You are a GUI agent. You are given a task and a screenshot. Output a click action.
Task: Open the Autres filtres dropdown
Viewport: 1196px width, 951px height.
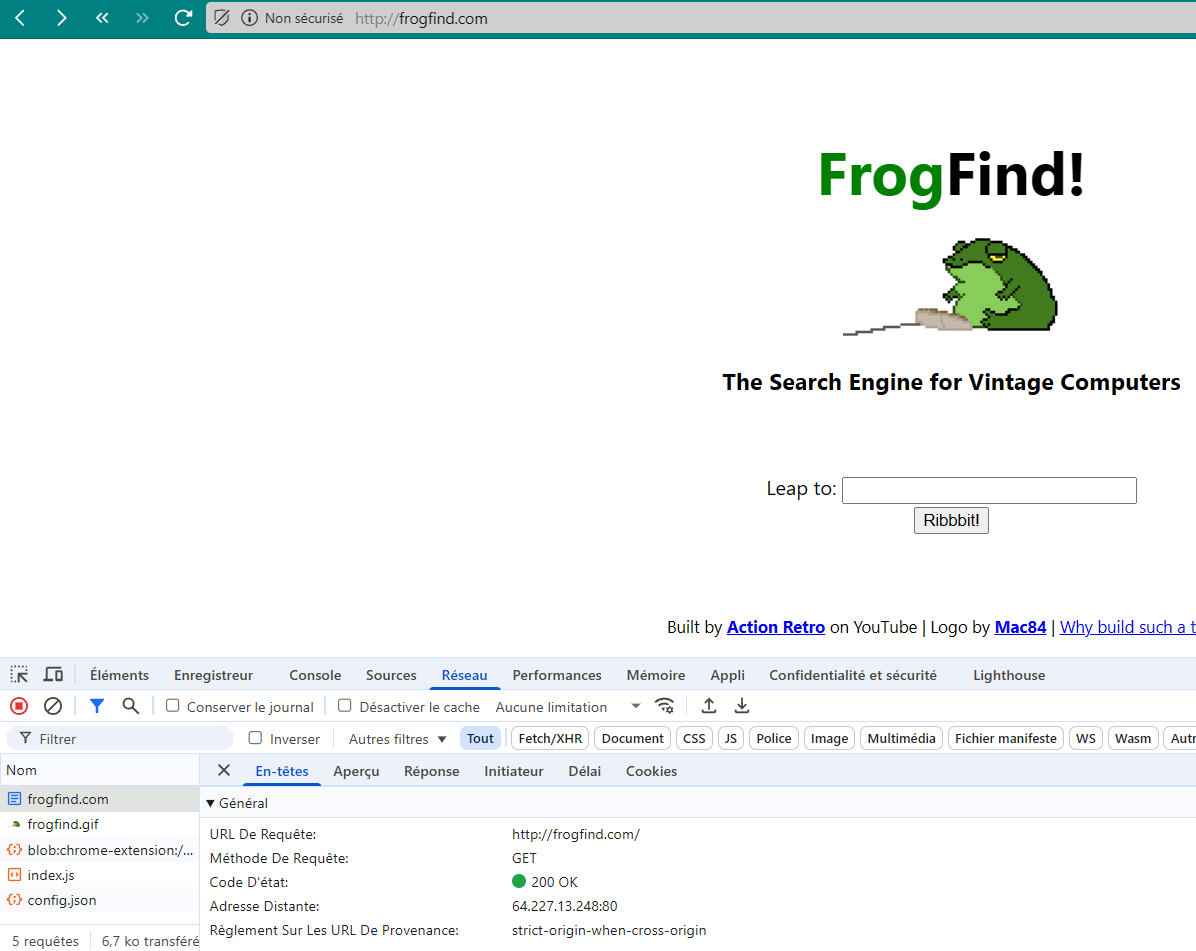(397, 739)
